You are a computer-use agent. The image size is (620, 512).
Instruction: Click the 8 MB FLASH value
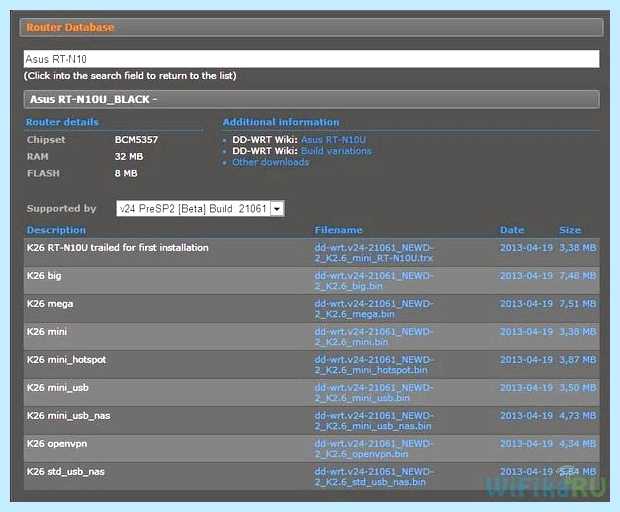tap(126, 173)
